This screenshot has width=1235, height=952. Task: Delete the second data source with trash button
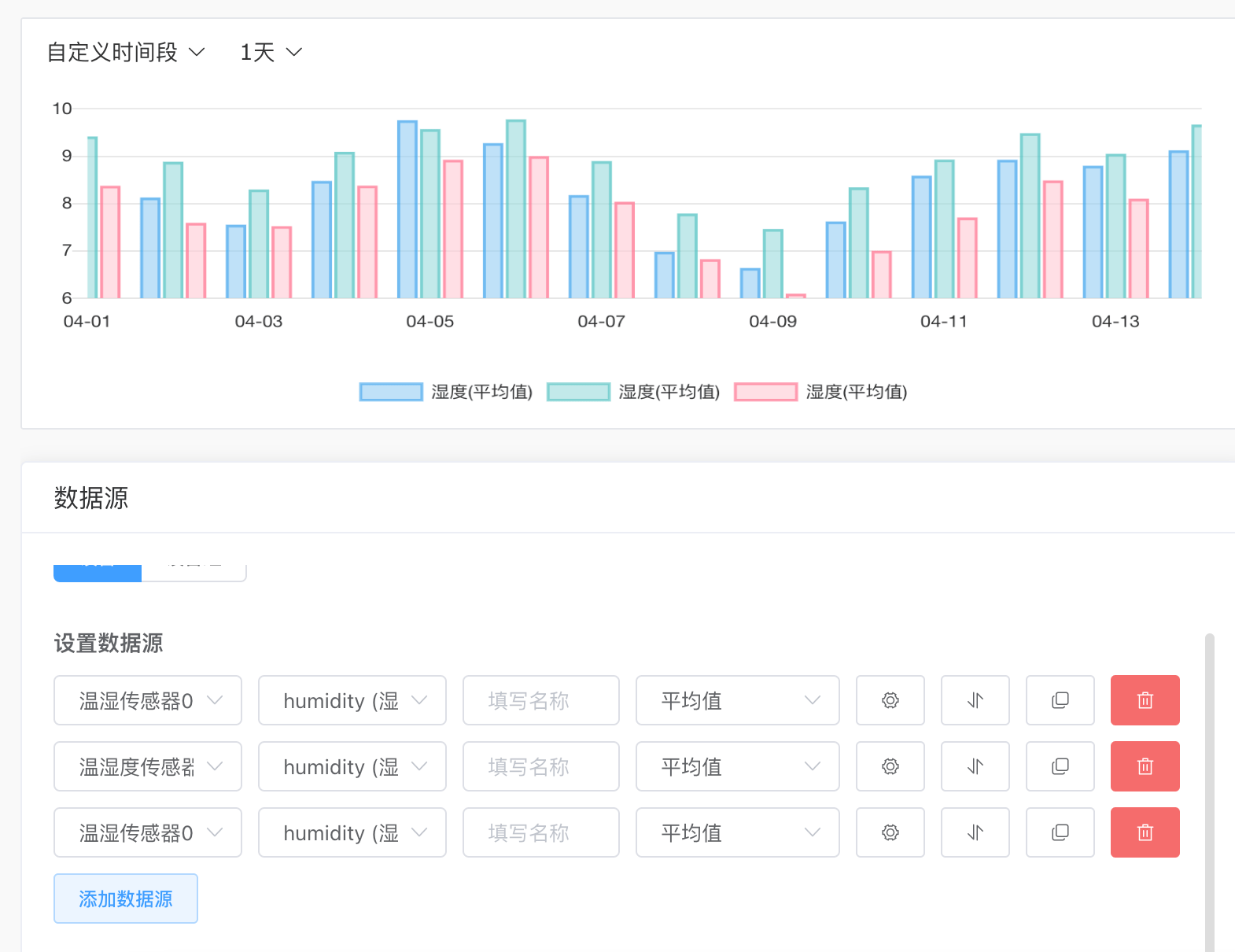pyautogui.click(x=1145, y=766)
